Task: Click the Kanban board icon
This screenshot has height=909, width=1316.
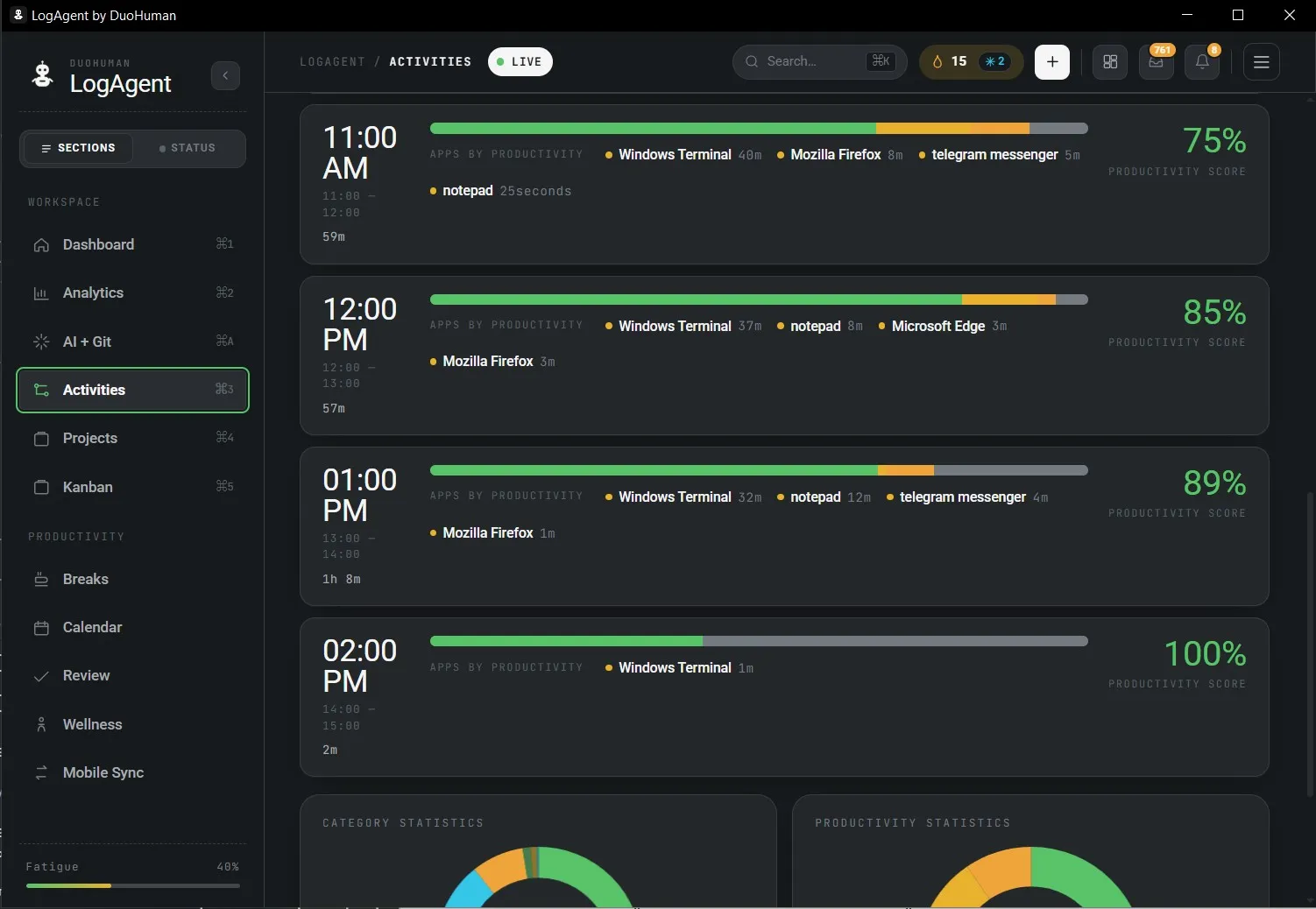Action: [41, 487]
